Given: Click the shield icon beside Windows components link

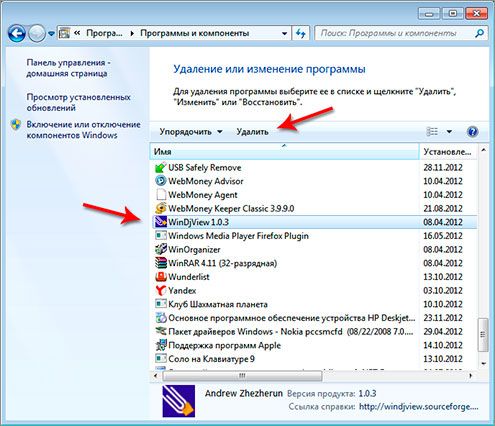Looking at the screenshot, I should tap(16, 125).
